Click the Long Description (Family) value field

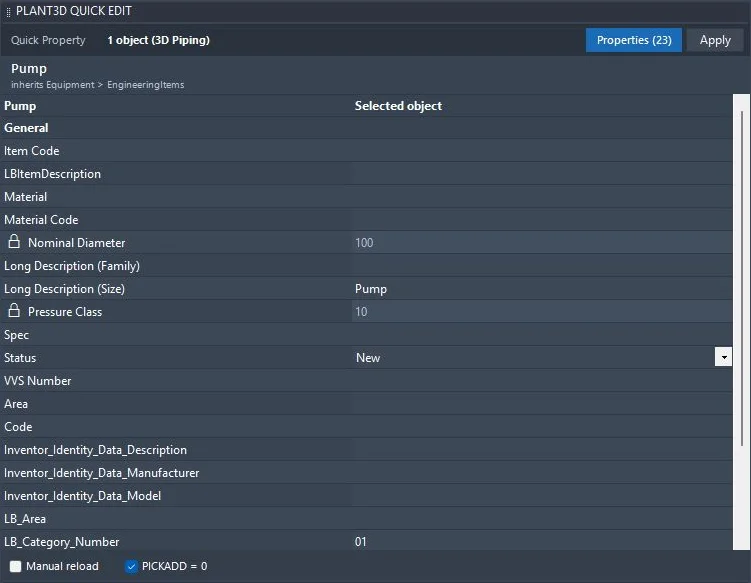(542, 266)
